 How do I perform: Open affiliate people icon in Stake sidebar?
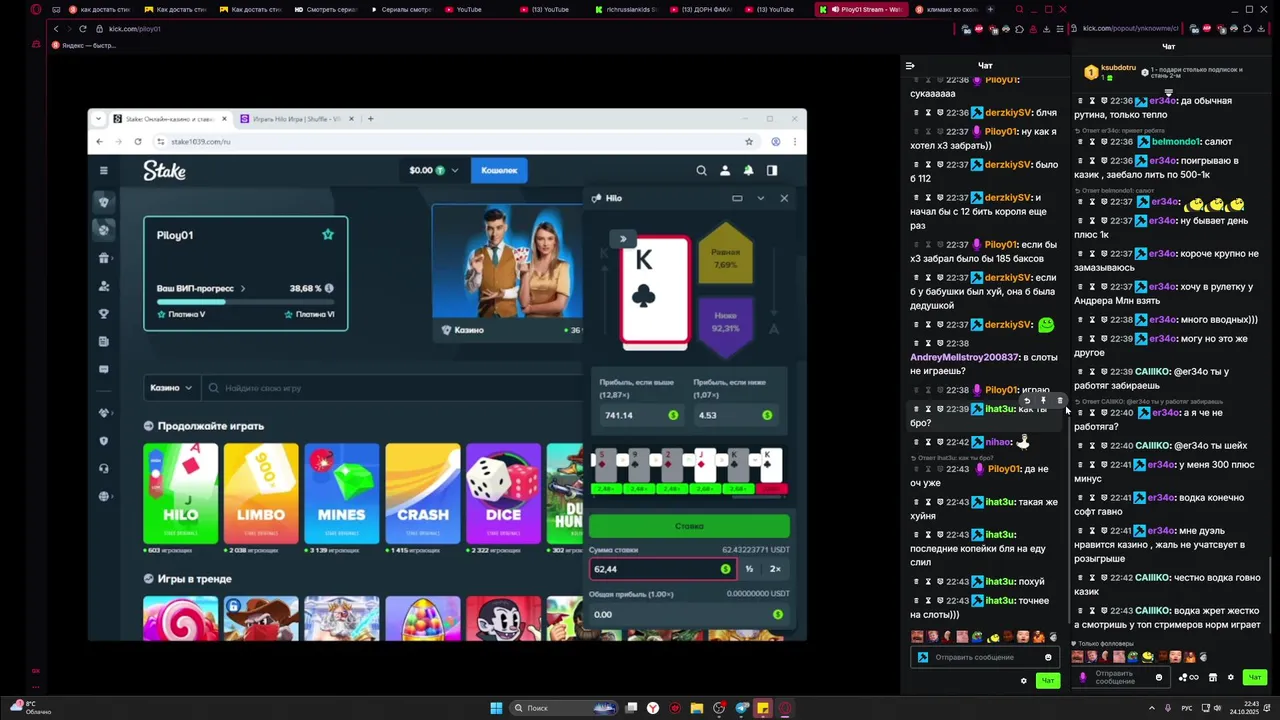coord(104,286)
